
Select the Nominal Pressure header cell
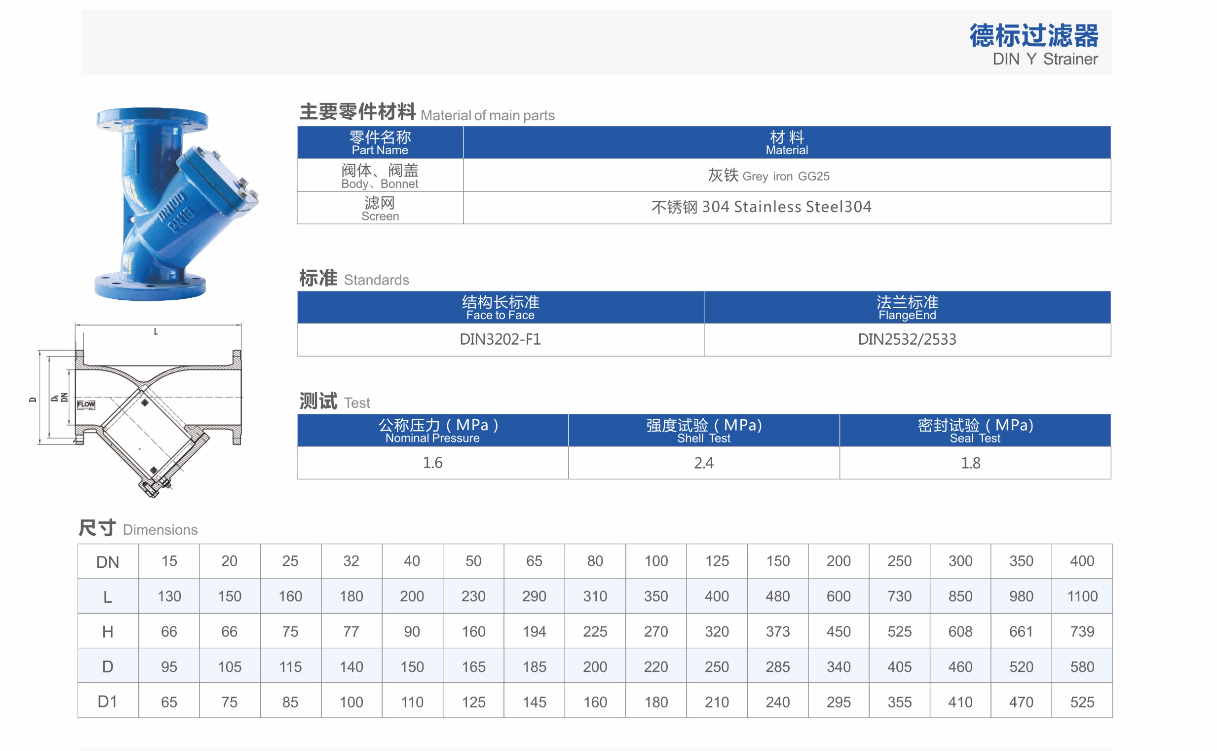click(432, 430)
